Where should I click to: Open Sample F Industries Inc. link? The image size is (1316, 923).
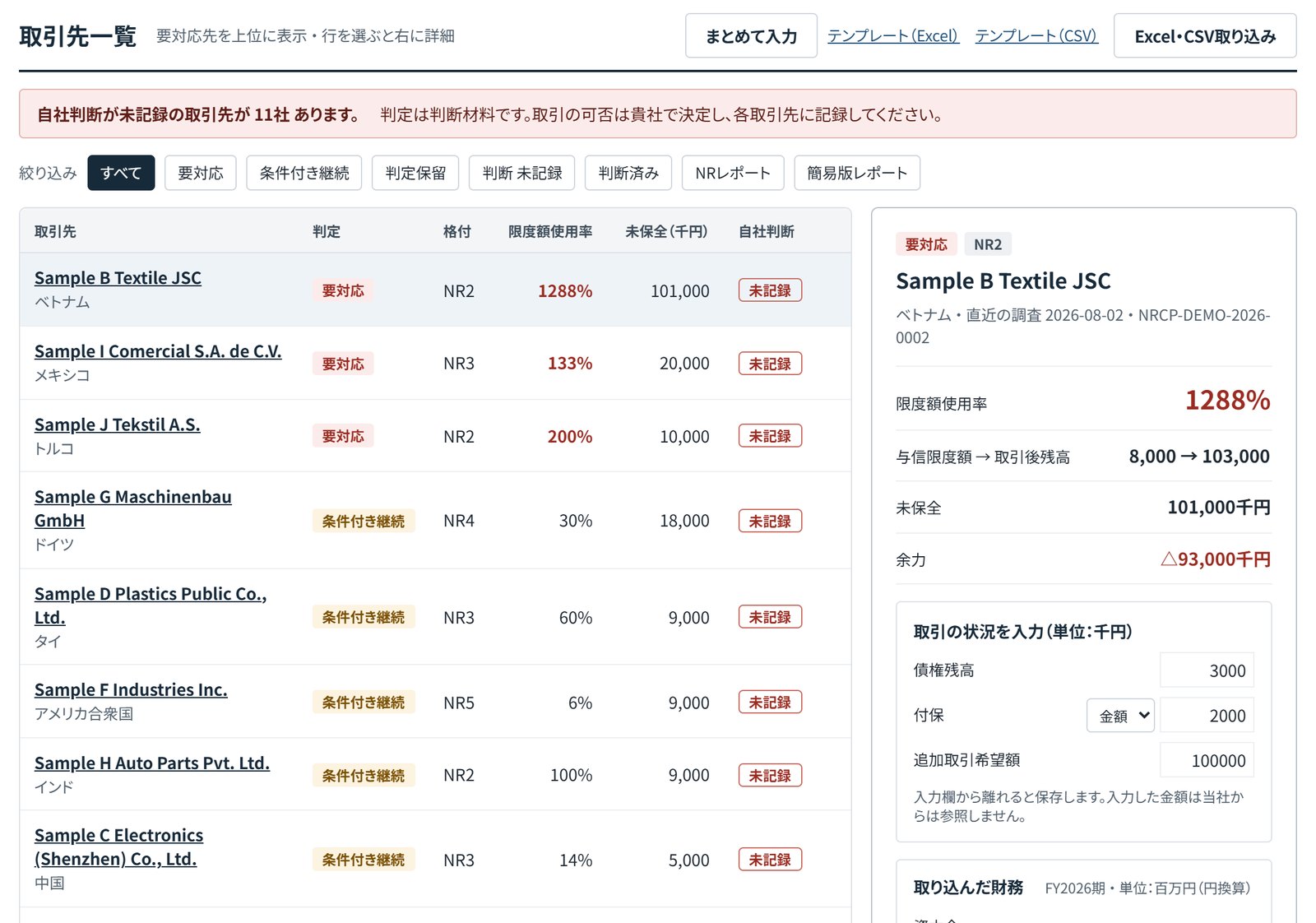[x=131, y=690]
